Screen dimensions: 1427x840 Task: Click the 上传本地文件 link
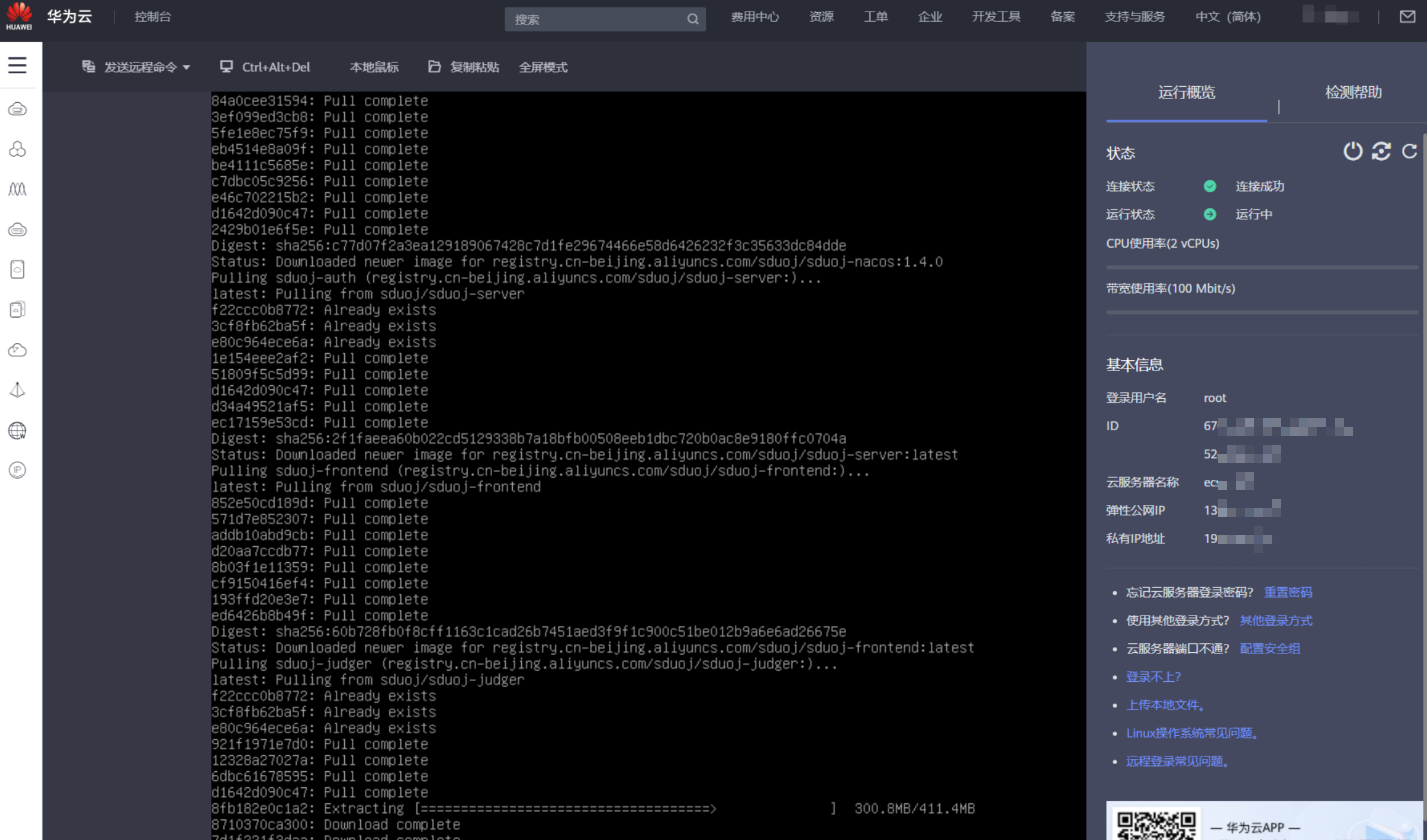pyautogui.click(x=1166, y=706)
